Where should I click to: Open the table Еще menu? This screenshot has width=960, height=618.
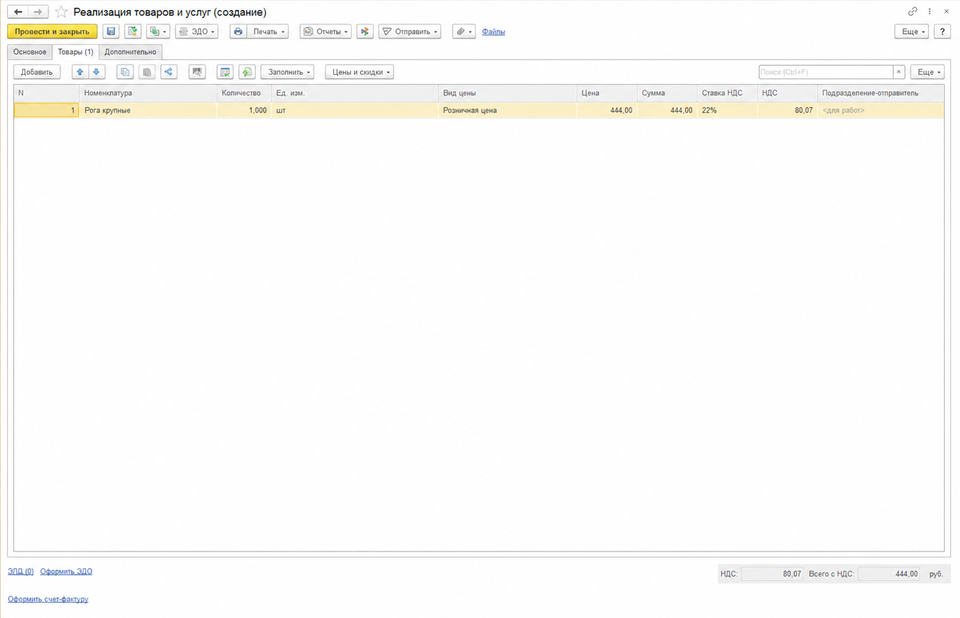[928, 72]
